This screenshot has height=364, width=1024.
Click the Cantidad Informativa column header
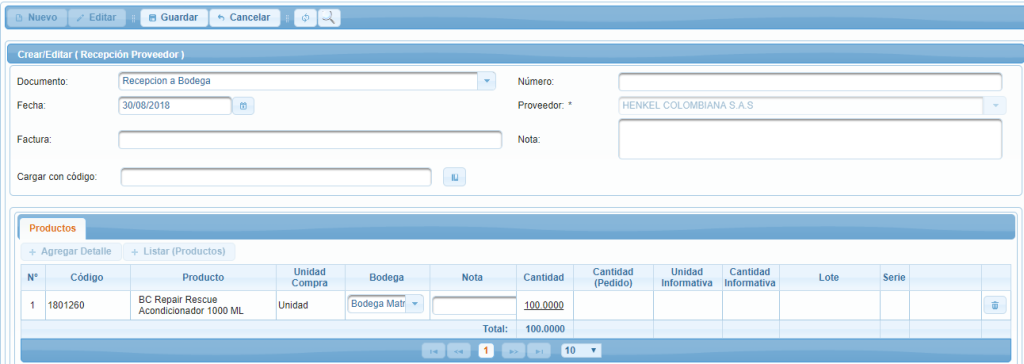click(750, 278)
